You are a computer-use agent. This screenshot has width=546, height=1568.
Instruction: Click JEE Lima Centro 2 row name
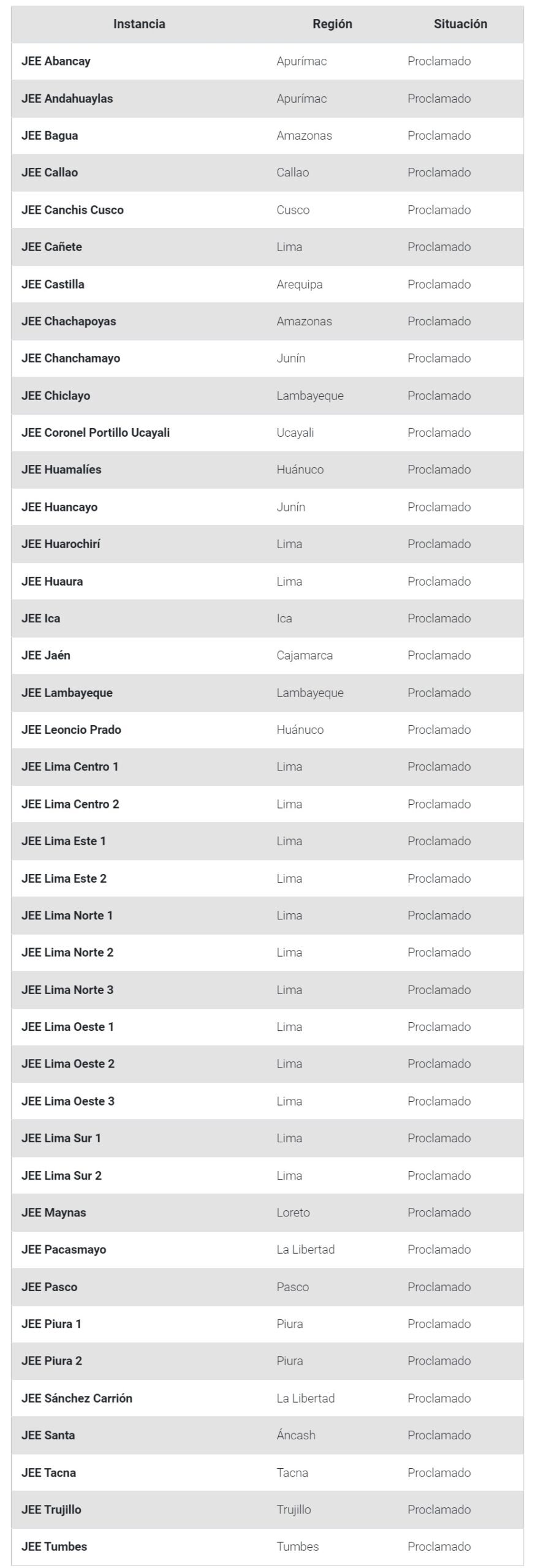[x=70, y=804]
